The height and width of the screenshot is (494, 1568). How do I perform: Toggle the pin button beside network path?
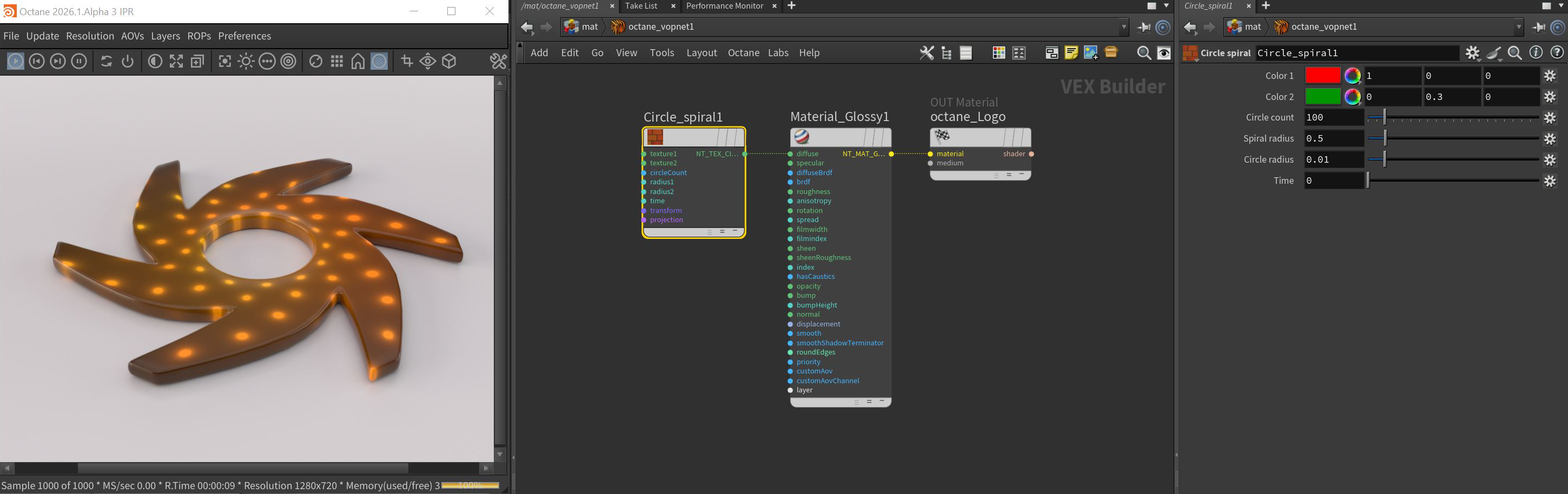click(1144, 27)
